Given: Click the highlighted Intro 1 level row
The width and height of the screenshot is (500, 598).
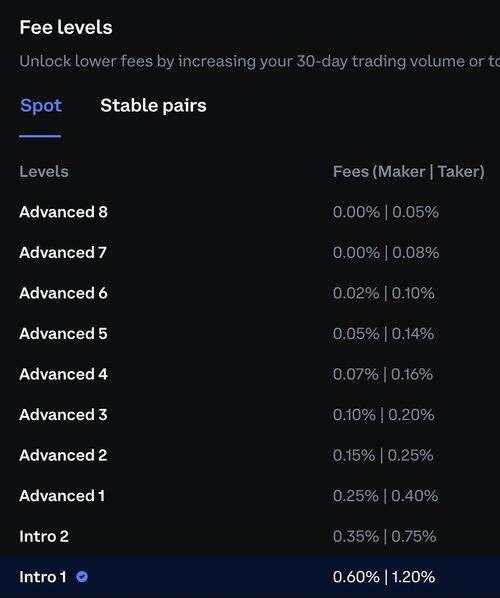Looking at the screenshot, I should (250, 577).
